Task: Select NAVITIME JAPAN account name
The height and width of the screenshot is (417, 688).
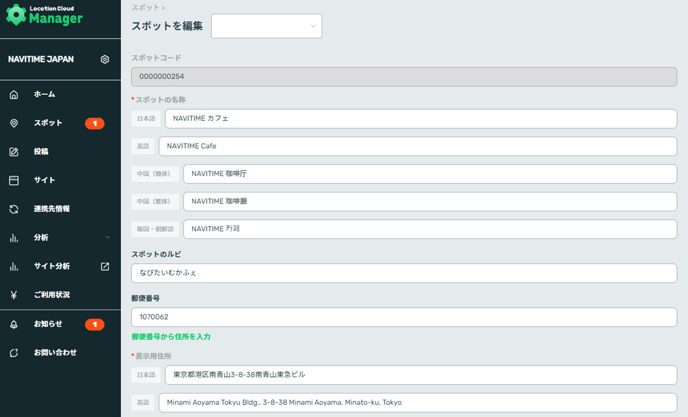Action: click(41, 59)
